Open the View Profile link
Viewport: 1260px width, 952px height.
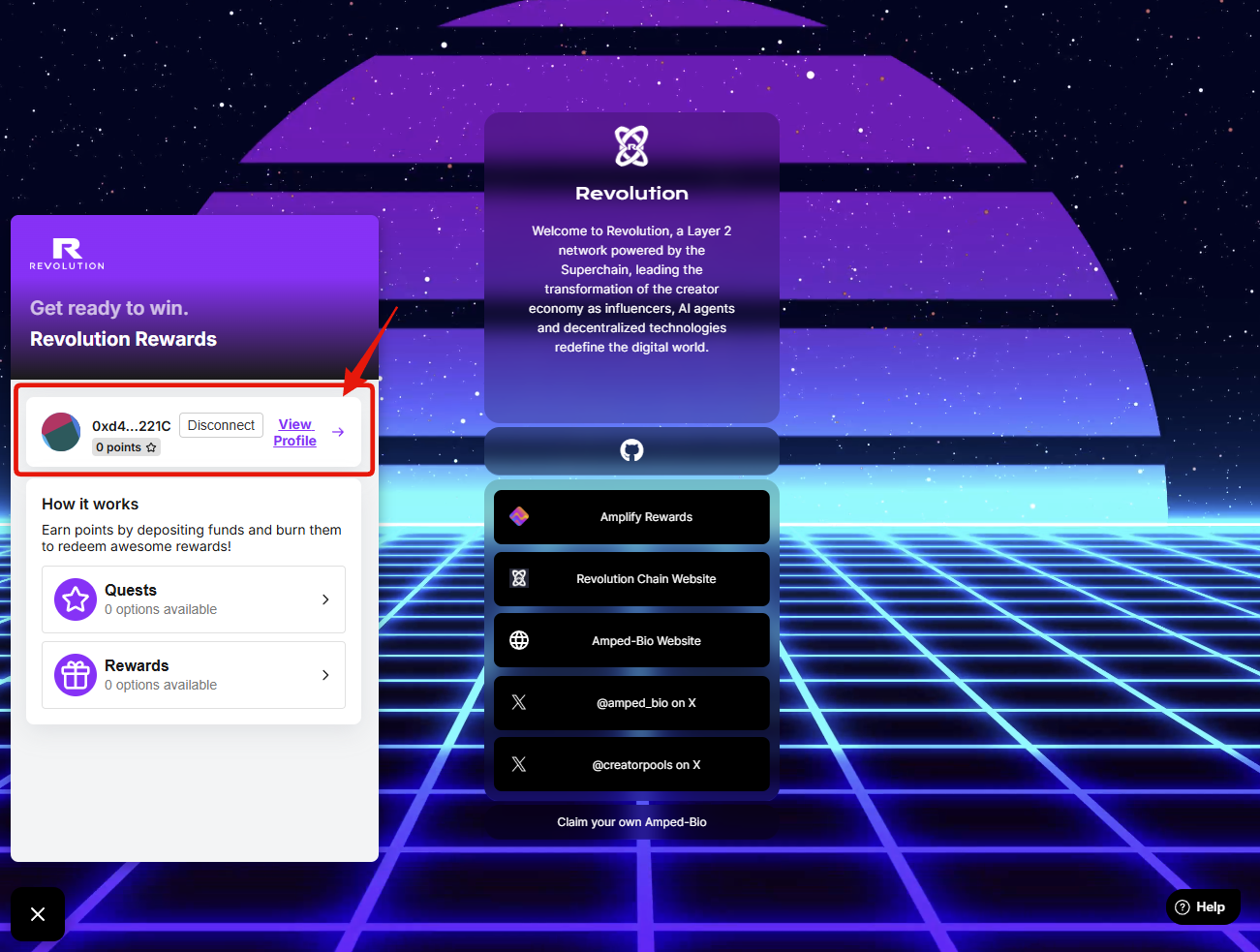294,432
